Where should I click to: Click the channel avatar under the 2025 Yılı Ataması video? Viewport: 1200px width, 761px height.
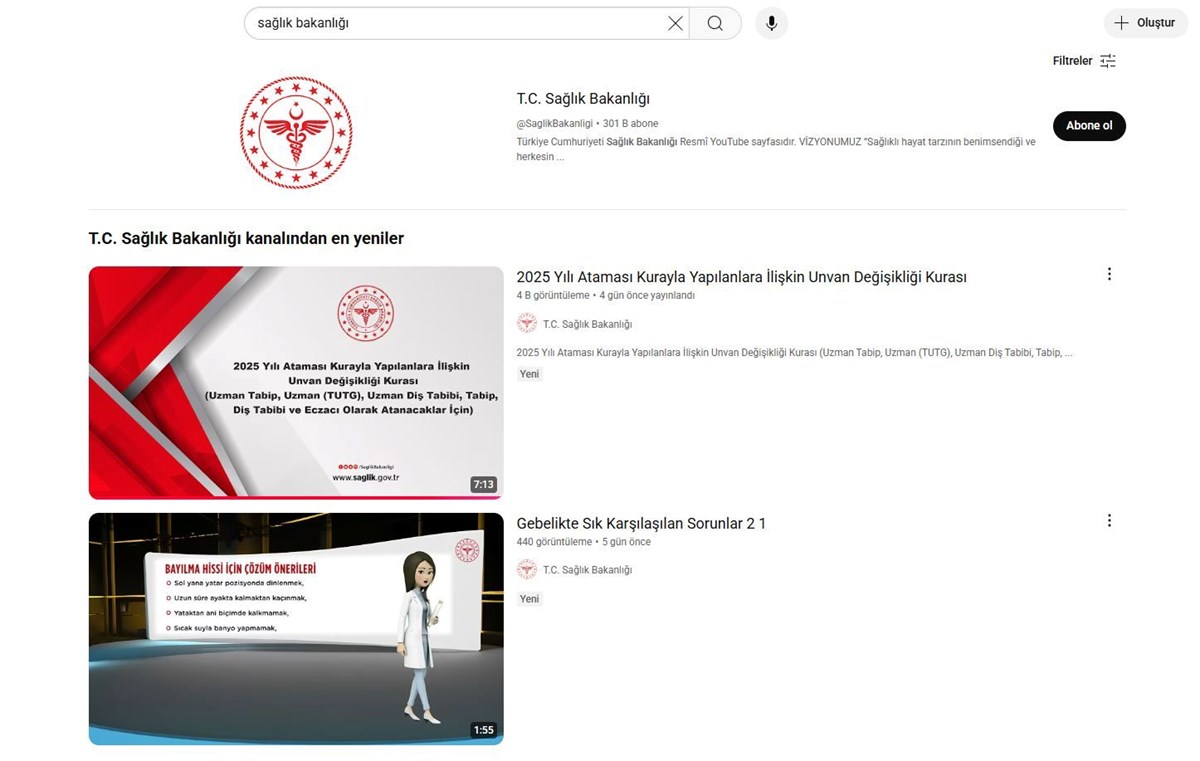pos(527,323)
